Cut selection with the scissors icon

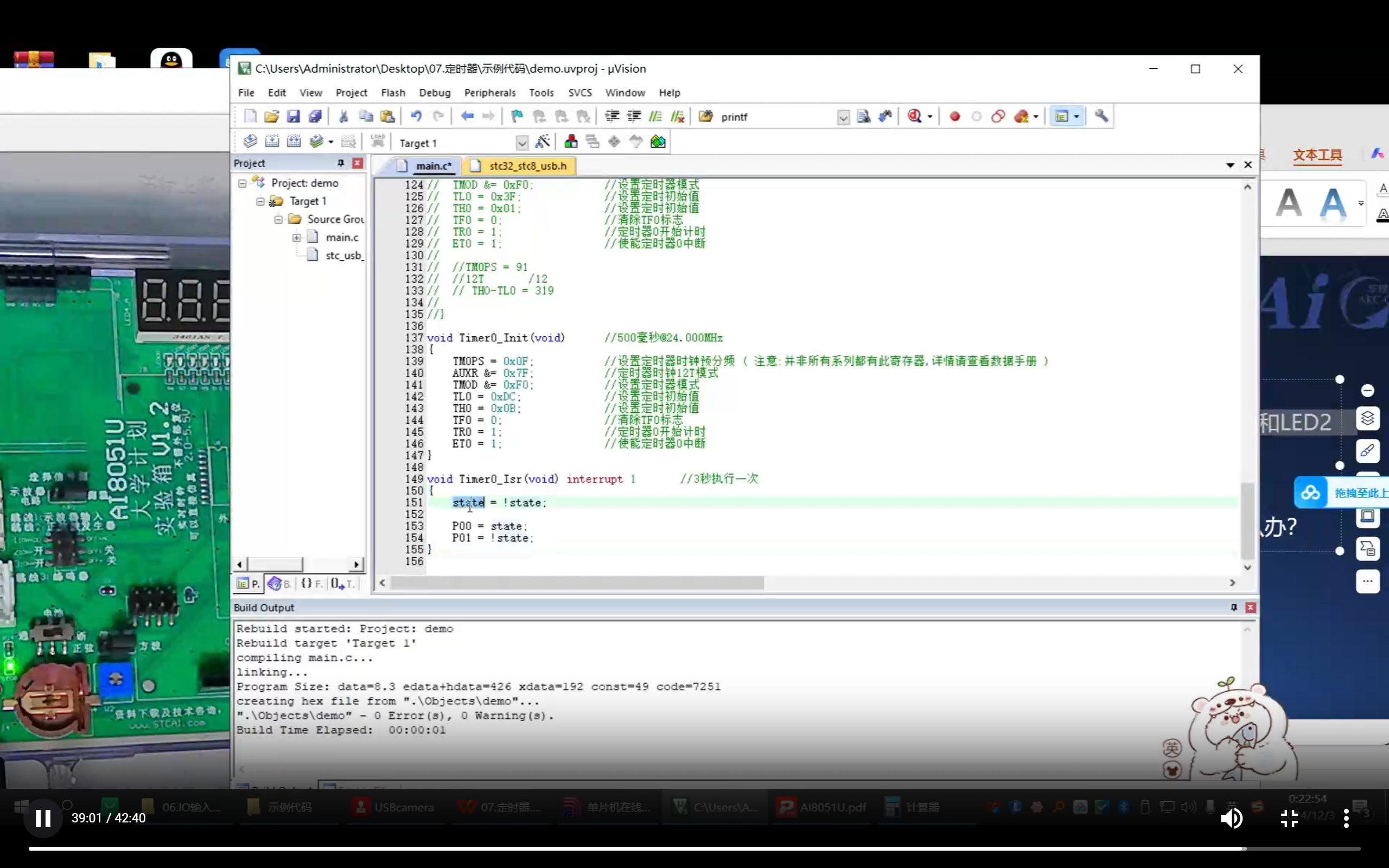pos(343,117)
